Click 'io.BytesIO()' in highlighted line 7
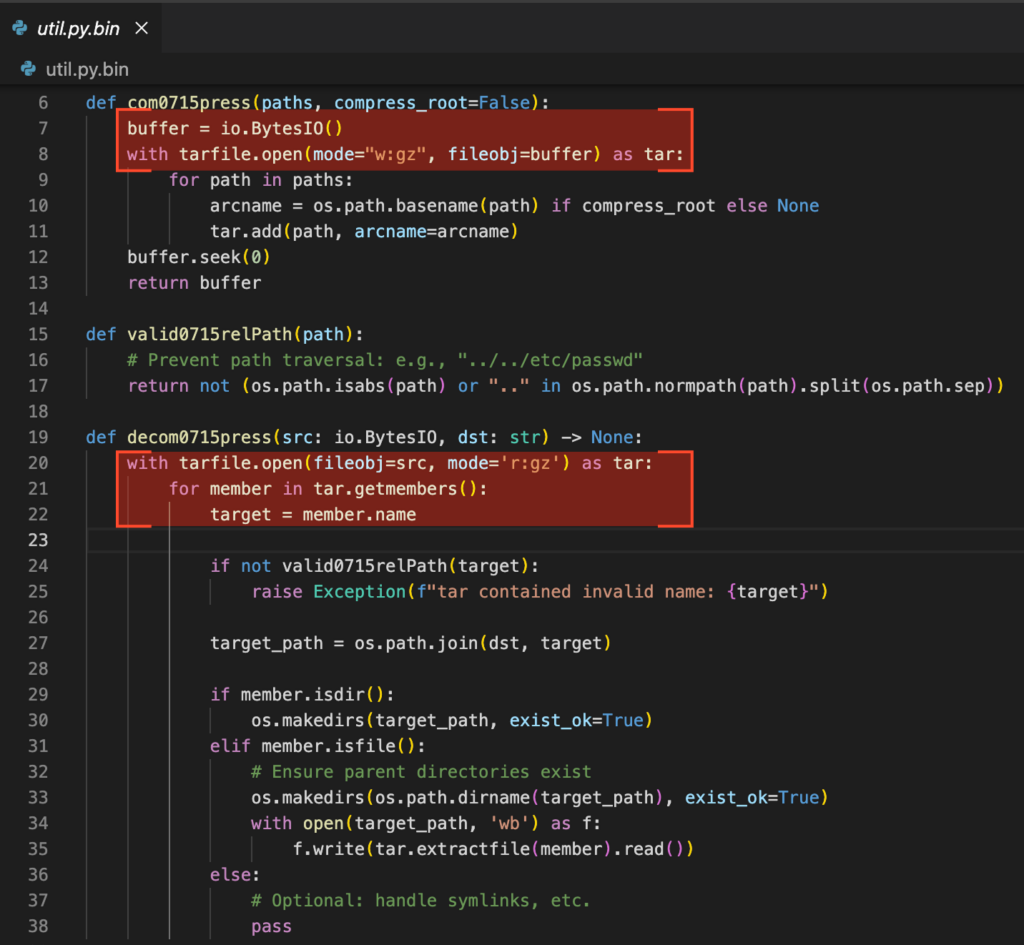This screenshot has height=945, width=1024. [x=281, y=129]
